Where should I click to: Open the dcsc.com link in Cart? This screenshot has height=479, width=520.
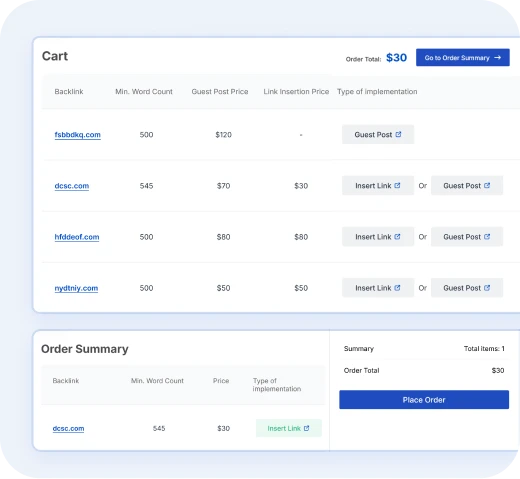point(72,186)
